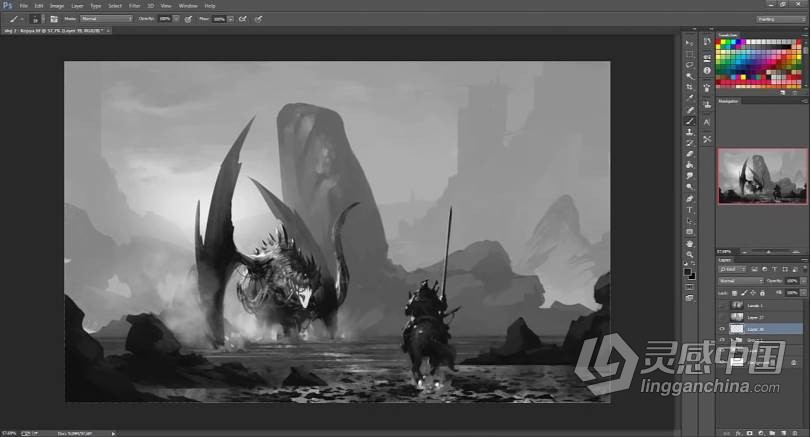
Task: Toggle pressure for opacity button
Action: pyautogui.click(x=188, y=19)
